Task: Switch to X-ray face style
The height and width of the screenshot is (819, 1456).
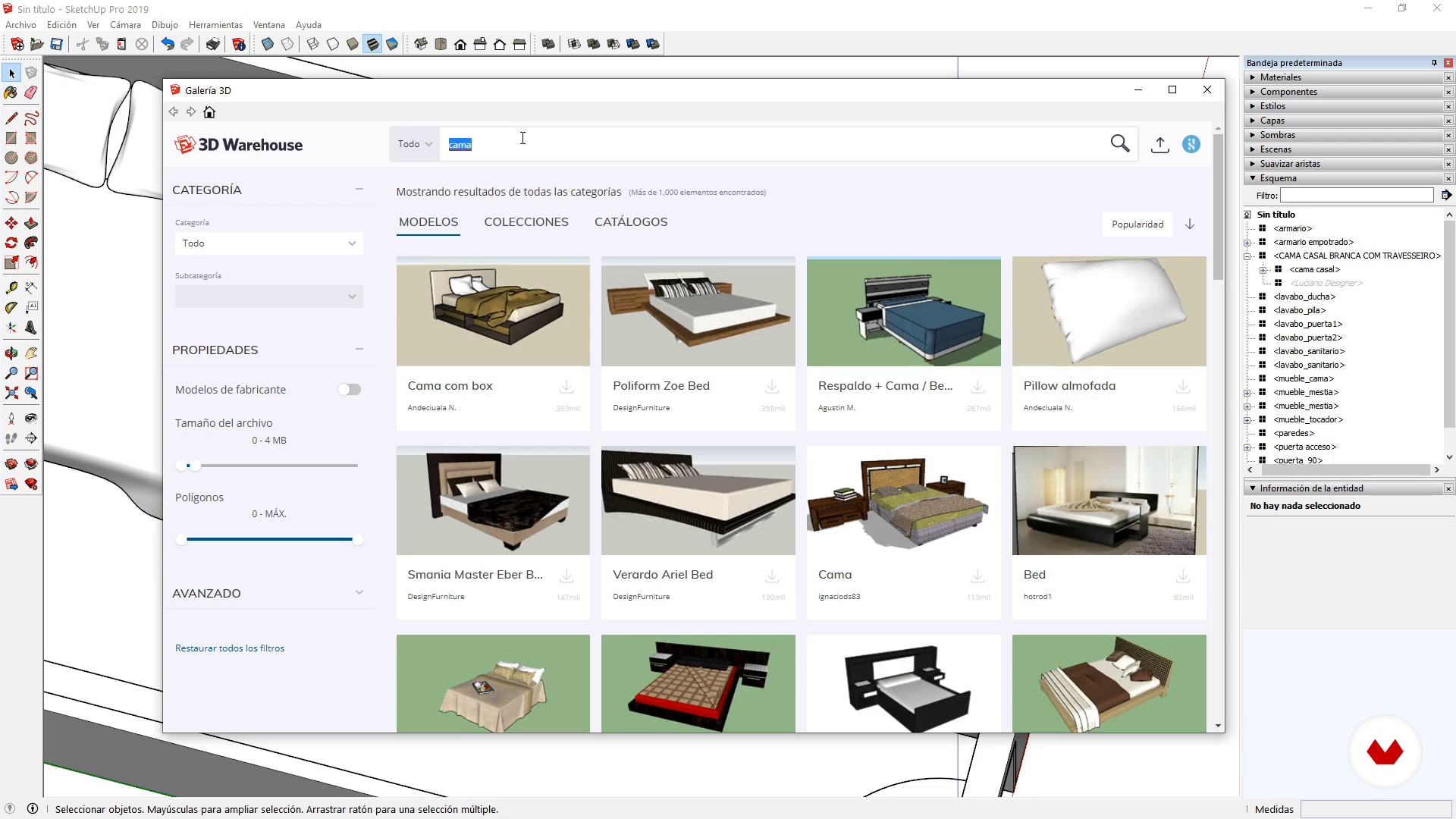Action: [x=268, y=44]
